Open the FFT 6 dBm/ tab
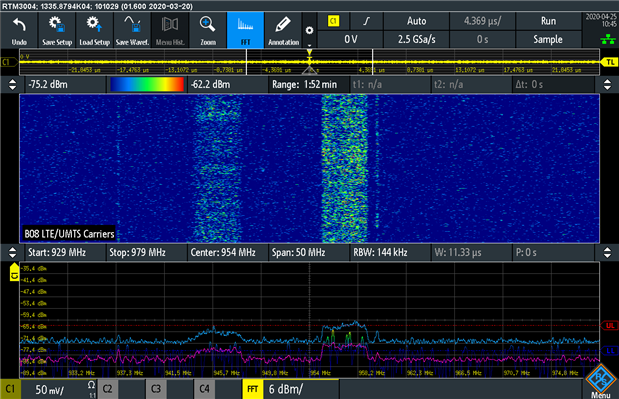The height and width of the screenshot is (399, 619). pyautogui.click(x=290, y=389)
